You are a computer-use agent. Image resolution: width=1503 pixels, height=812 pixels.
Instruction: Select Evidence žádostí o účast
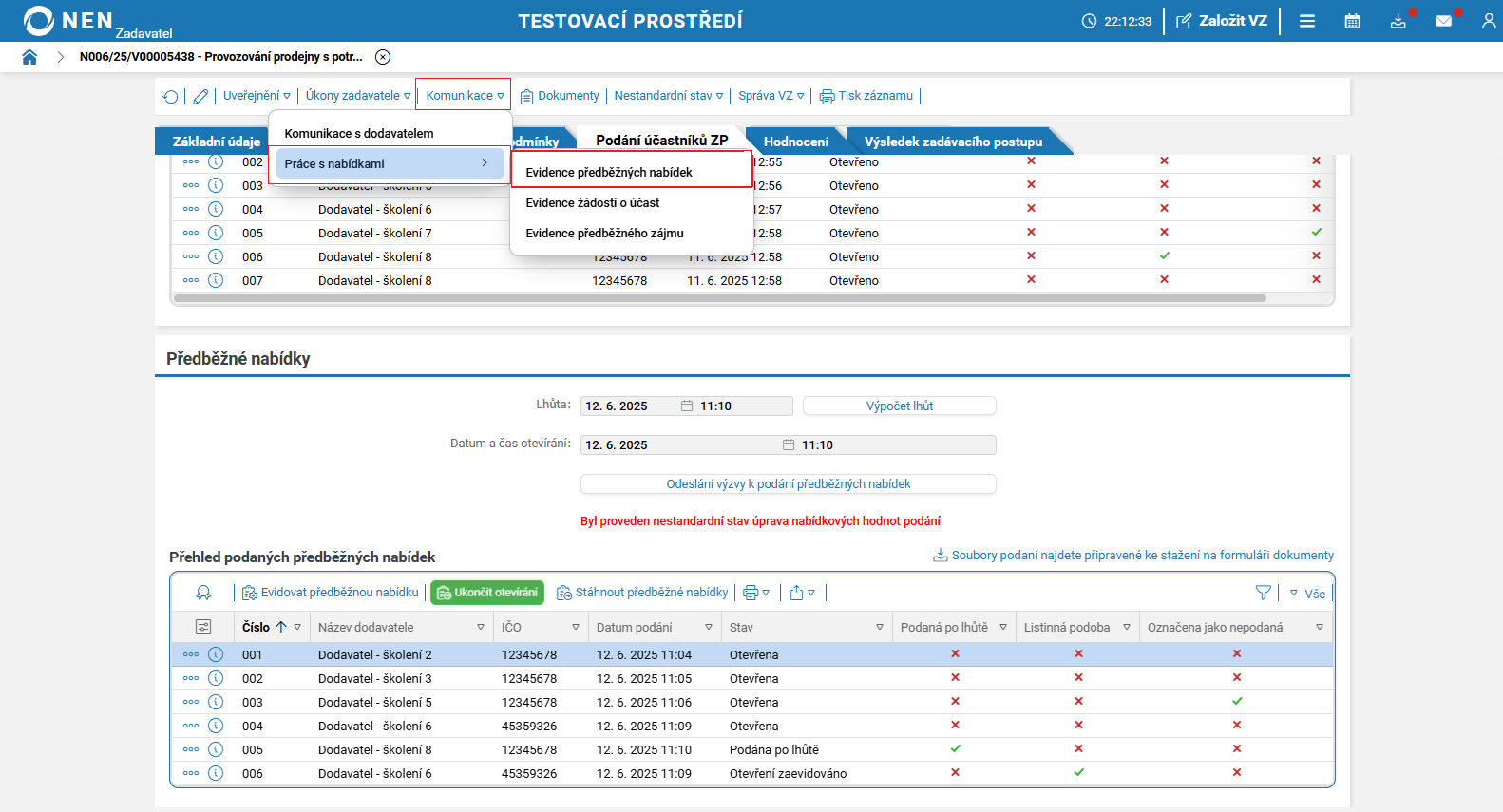[592, 202]
